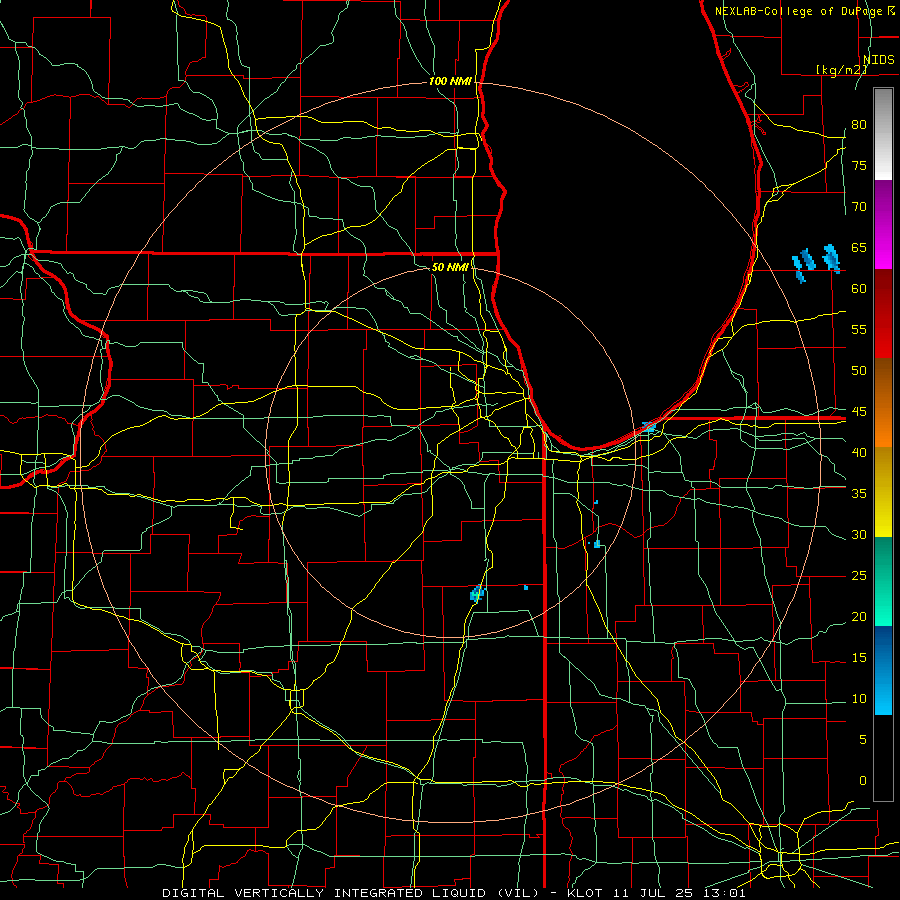
Task: Click the scale value 70
Action: tap(859, 207)
